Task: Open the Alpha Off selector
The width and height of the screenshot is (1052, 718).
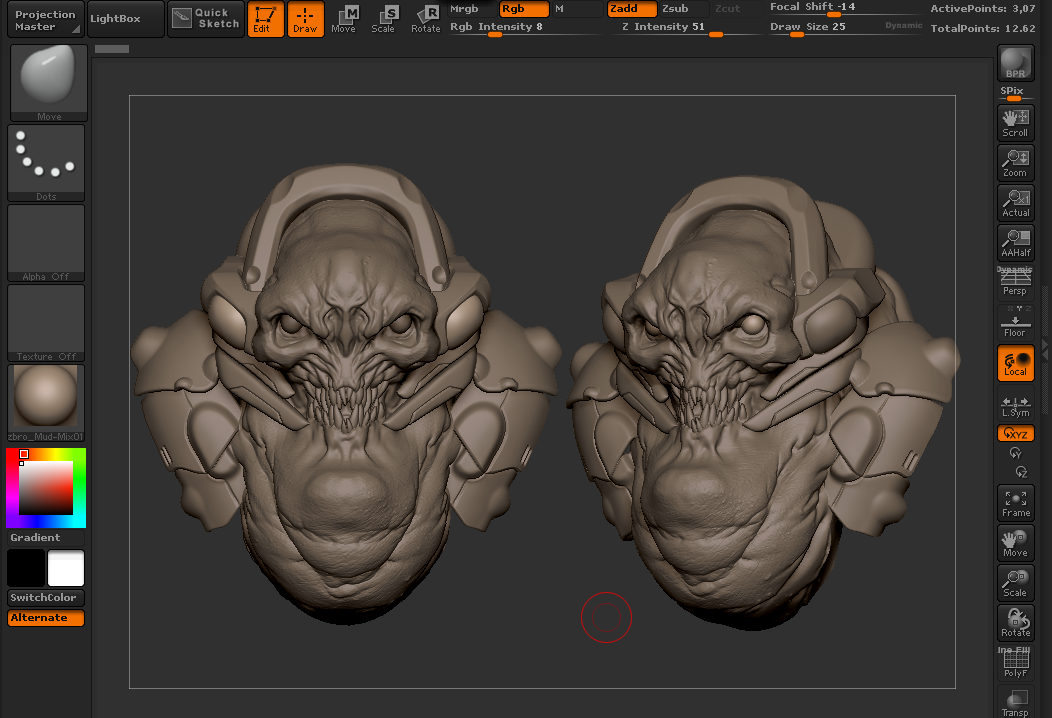Action: [x=46, y=243]
